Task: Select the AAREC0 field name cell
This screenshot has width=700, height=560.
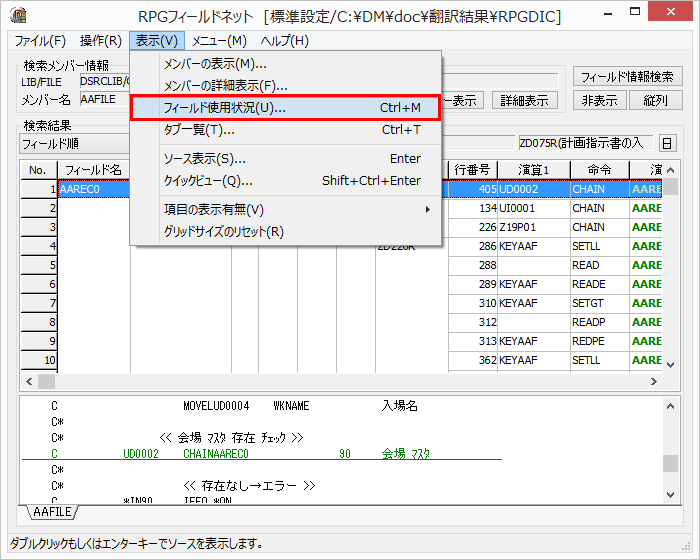Action: click(x=94, y=189)
